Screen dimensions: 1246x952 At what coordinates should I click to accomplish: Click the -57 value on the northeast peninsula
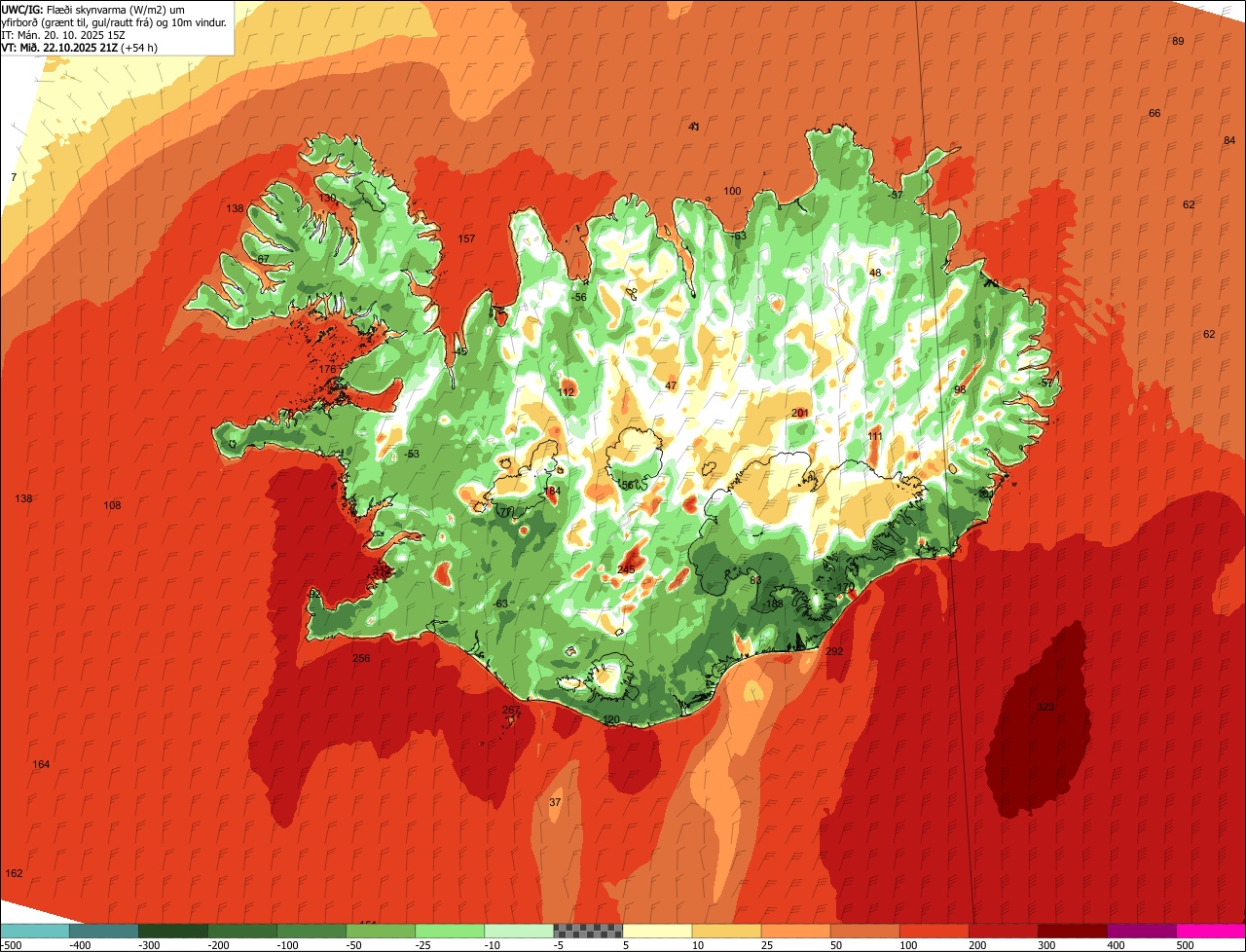click(896, 195)
